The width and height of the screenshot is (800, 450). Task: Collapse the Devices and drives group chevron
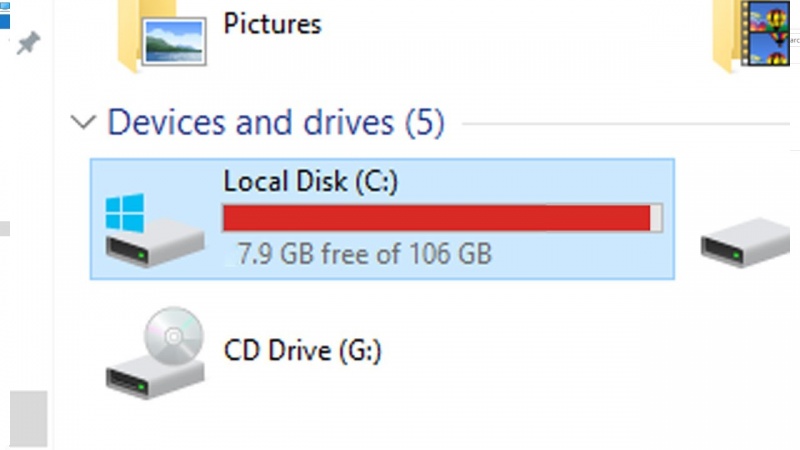pyautogui.click(x=83, y=123)
